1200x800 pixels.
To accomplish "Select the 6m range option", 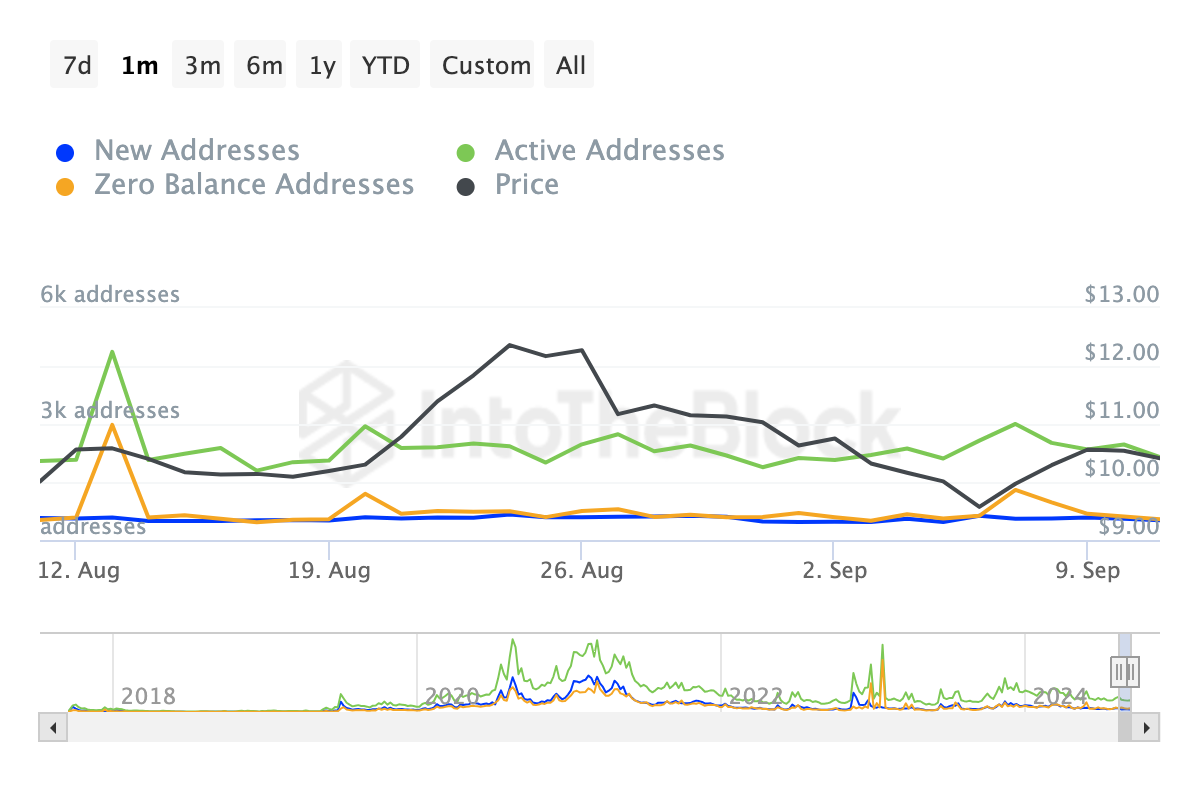I will coord(263,65).
